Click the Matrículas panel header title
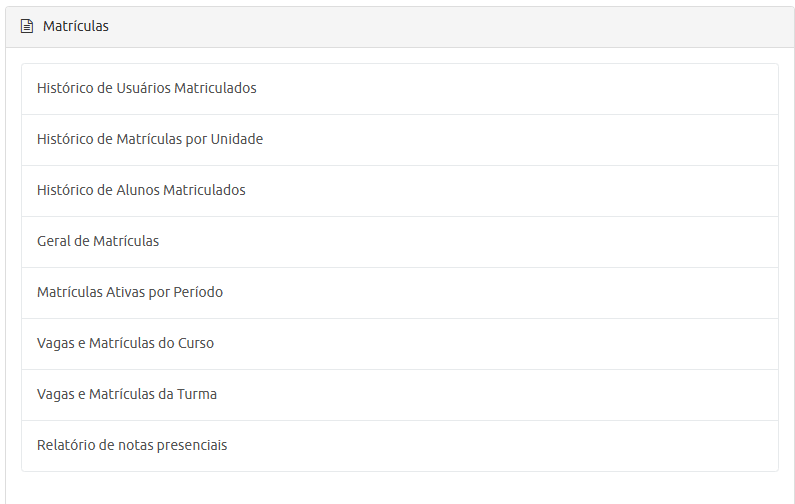Image resolution: width=795 pixels, height=504 pixels. (x=76, y=27)
